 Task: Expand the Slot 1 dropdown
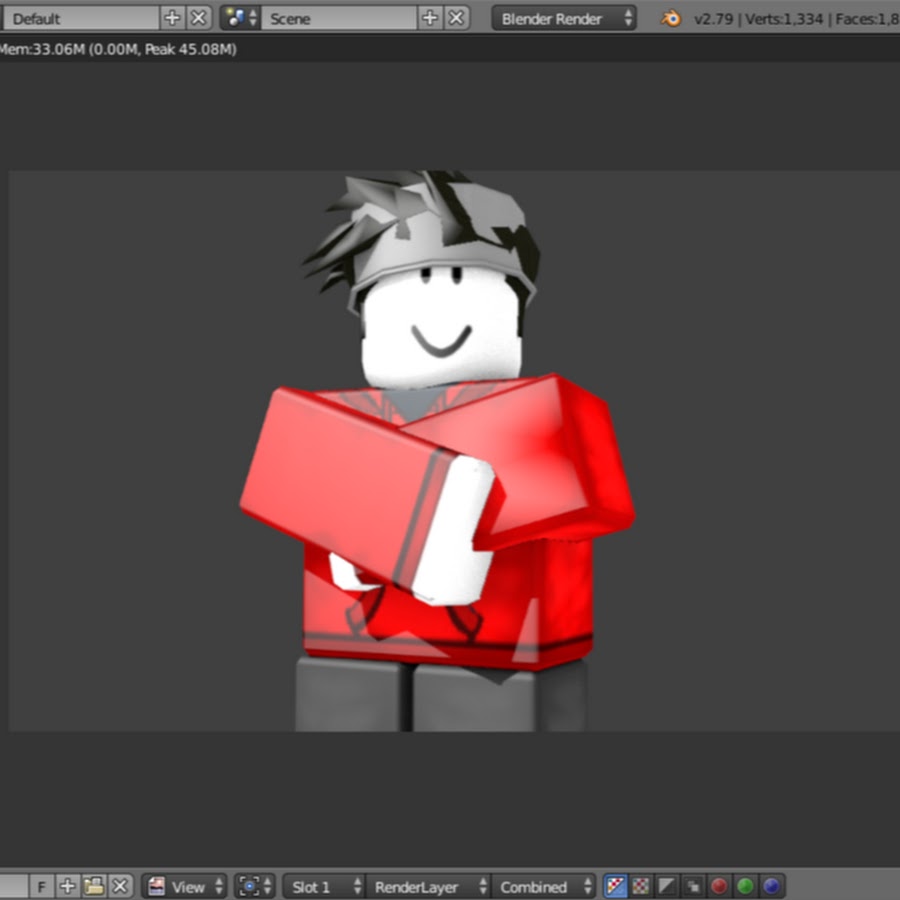[x=324, y=886]
